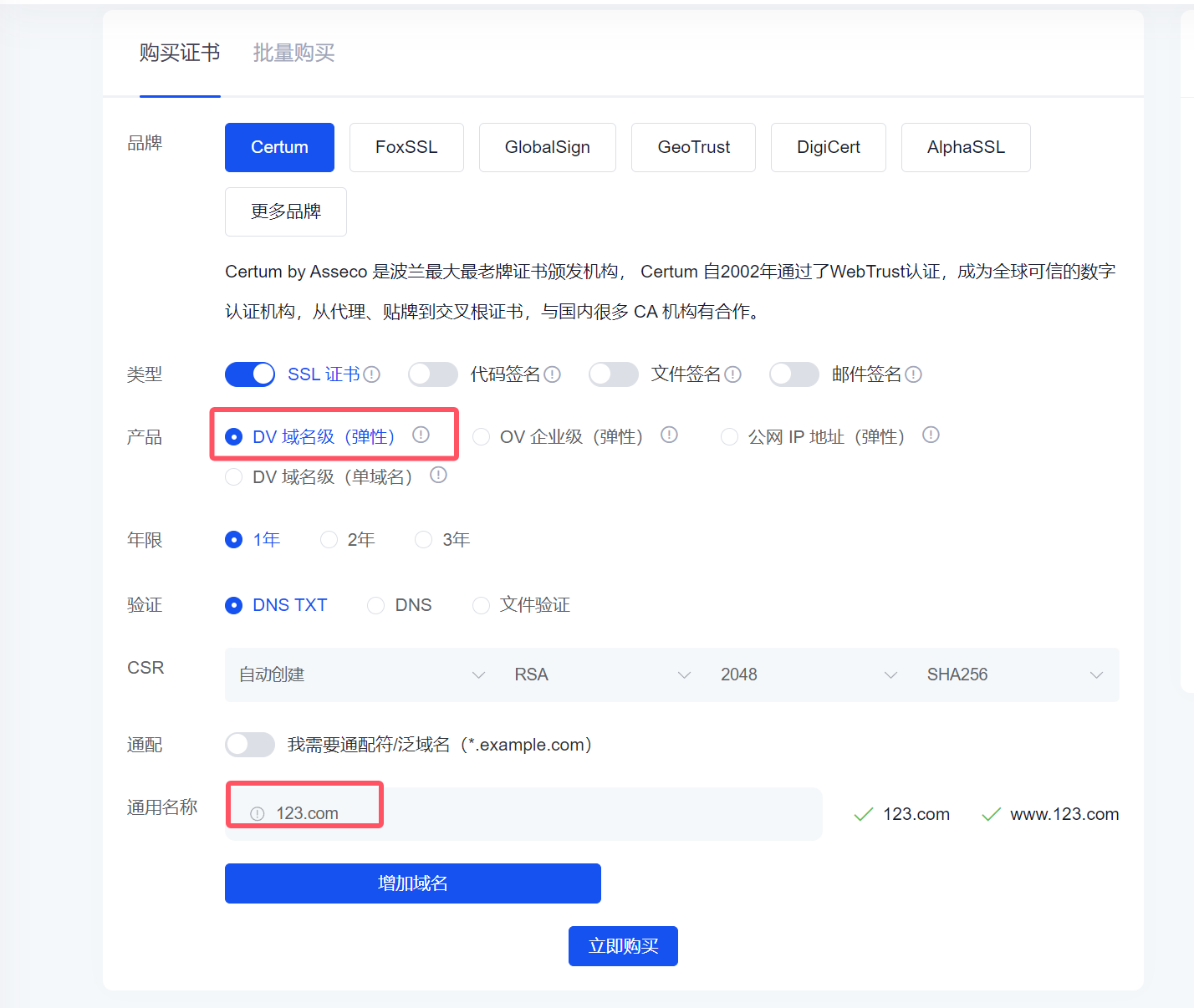Click the 立即购买 button
Screen dimensions: 1194x1008
623,946
